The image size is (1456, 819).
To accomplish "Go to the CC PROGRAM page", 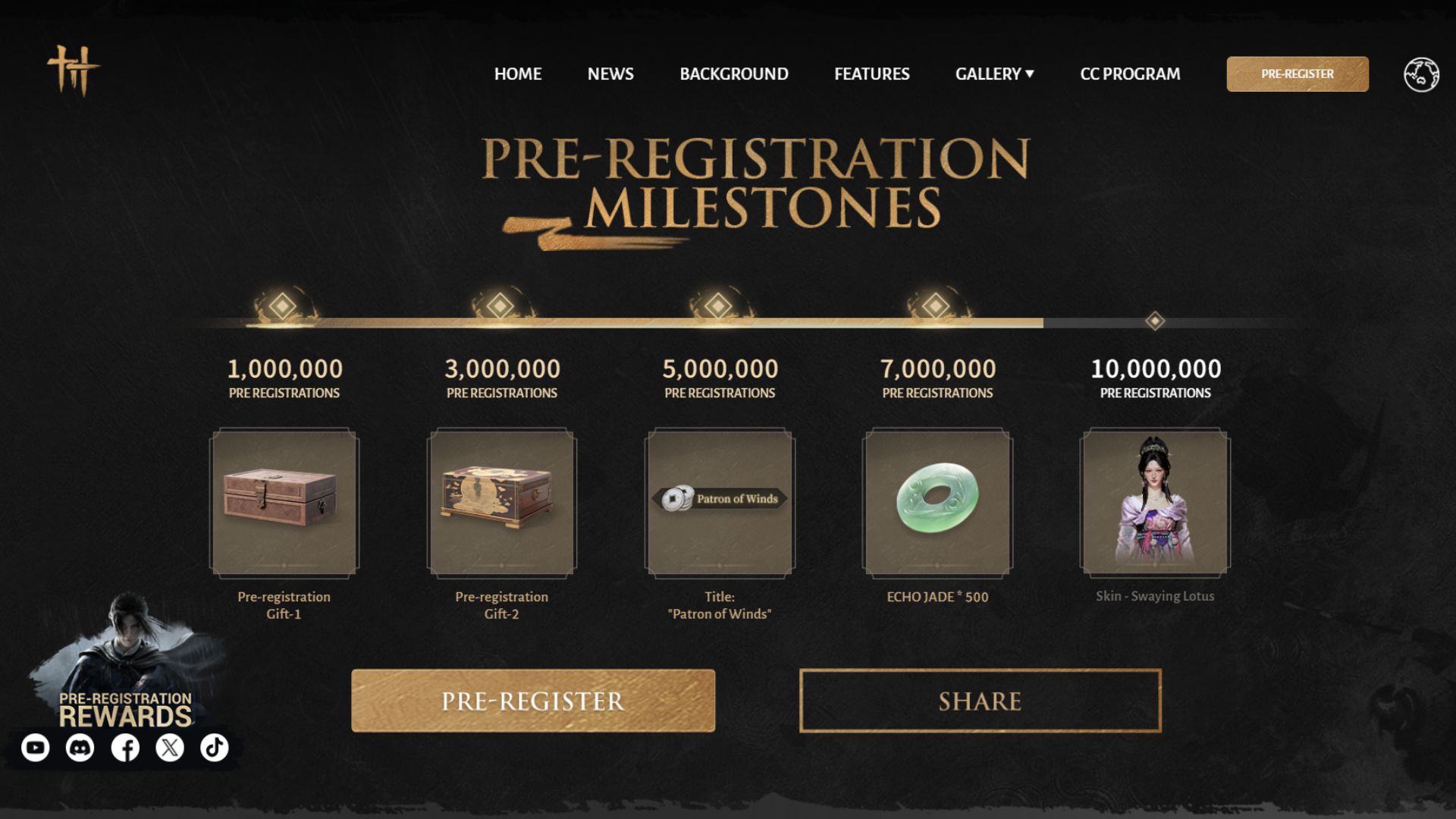I will click(x=1130, y=74).
